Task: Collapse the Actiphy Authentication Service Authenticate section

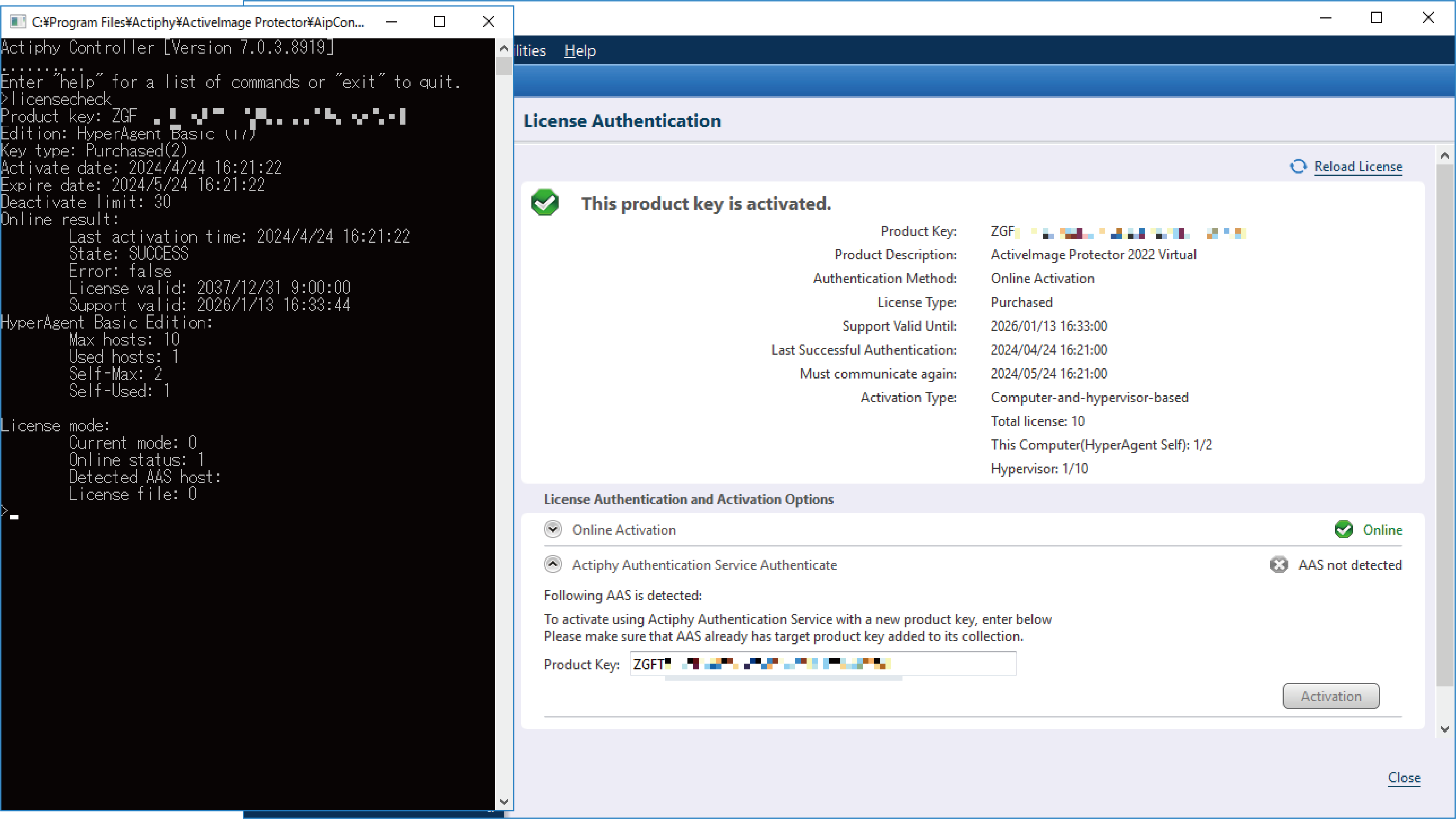Action: tap(553, 564)
